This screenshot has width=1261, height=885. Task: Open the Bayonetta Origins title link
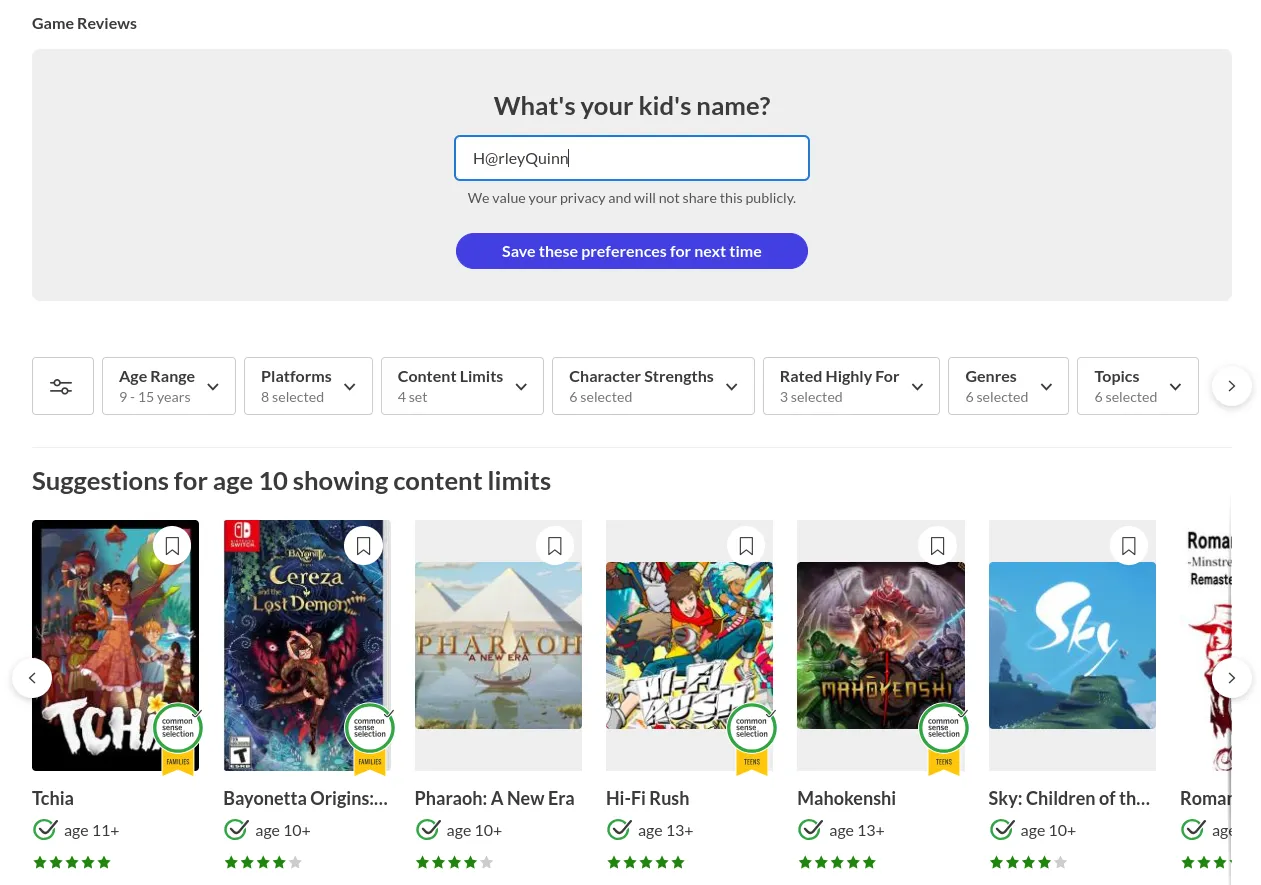[305, 798]
